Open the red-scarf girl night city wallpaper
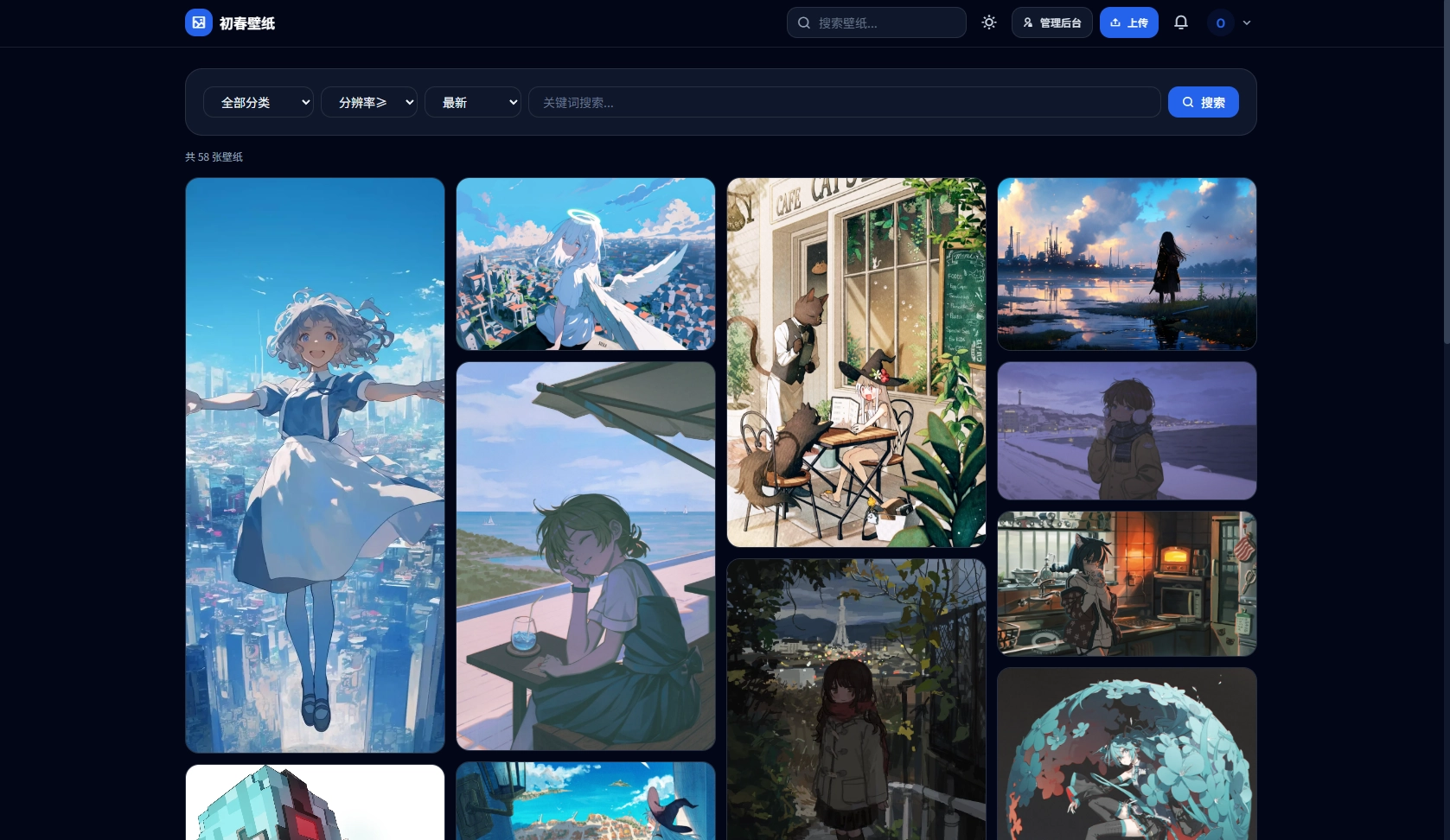The height and width of the screenshot is (840, 1450). [x=856, y=699]
